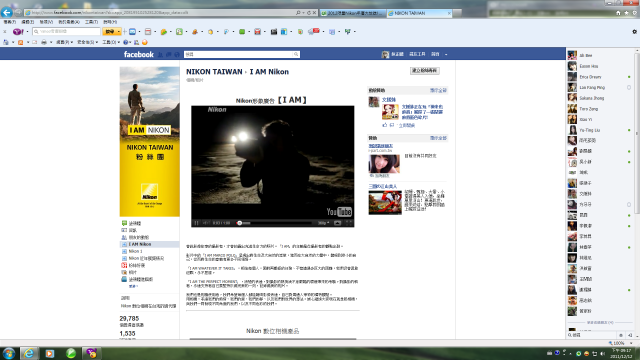Open Facebook messages icon
The height and width of the screenshot is (360, 640).
coord(169,54)
